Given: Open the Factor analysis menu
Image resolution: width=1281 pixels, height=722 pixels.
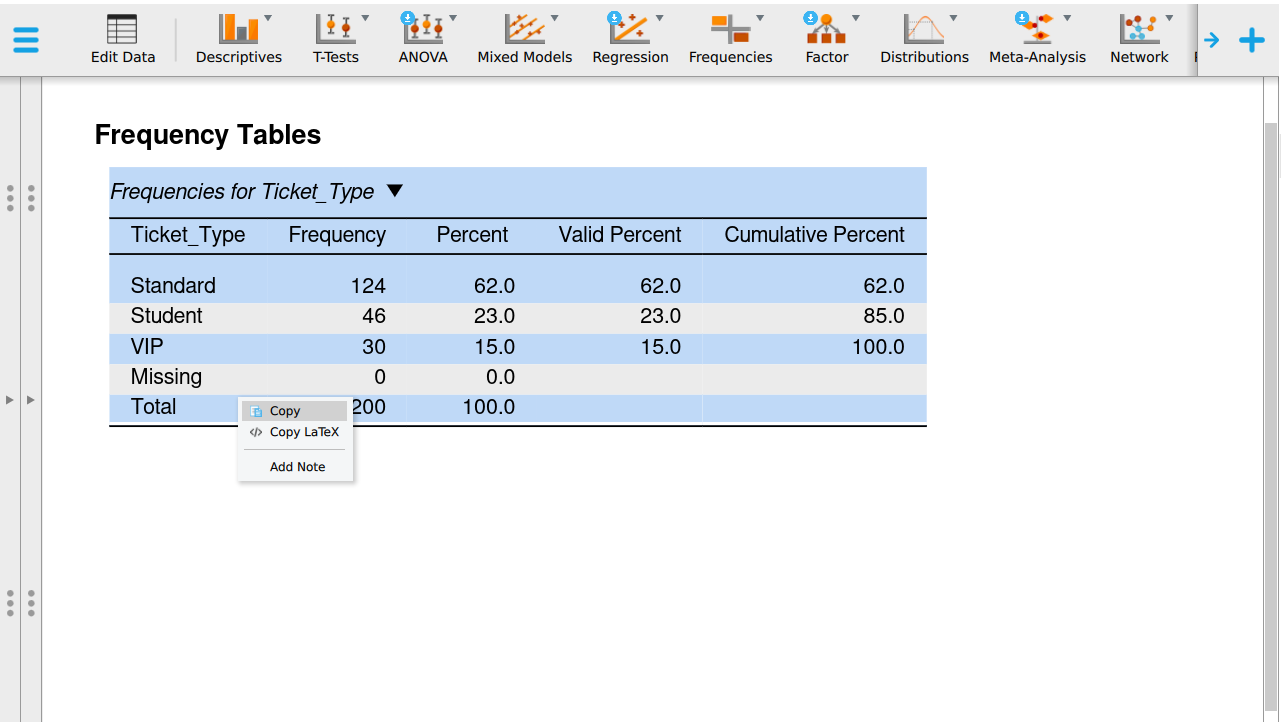Looking at the screenshot, I should point(827,39).
